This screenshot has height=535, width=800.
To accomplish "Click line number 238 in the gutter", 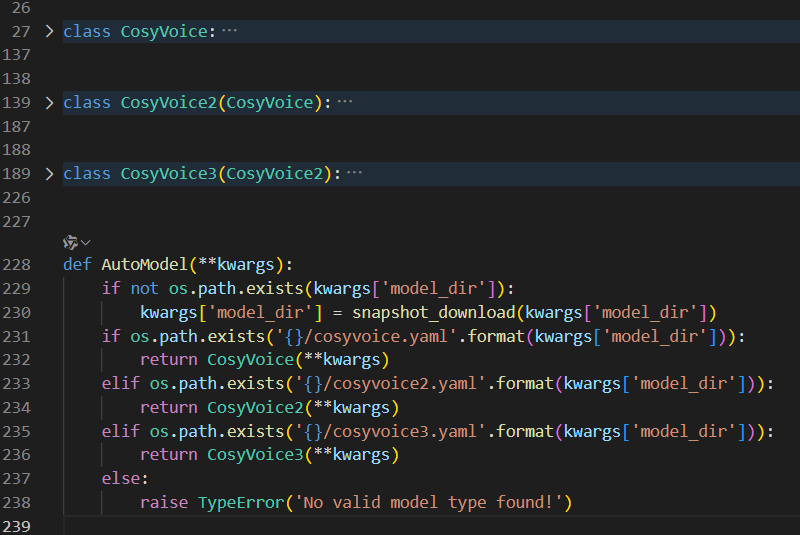I will pyautogui.click(x=18, y=502).
